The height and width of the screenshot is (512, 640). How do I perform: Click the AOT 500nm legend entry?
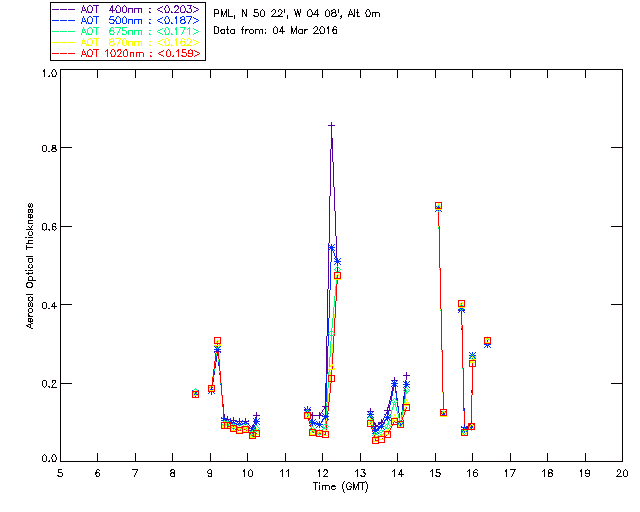126,20
